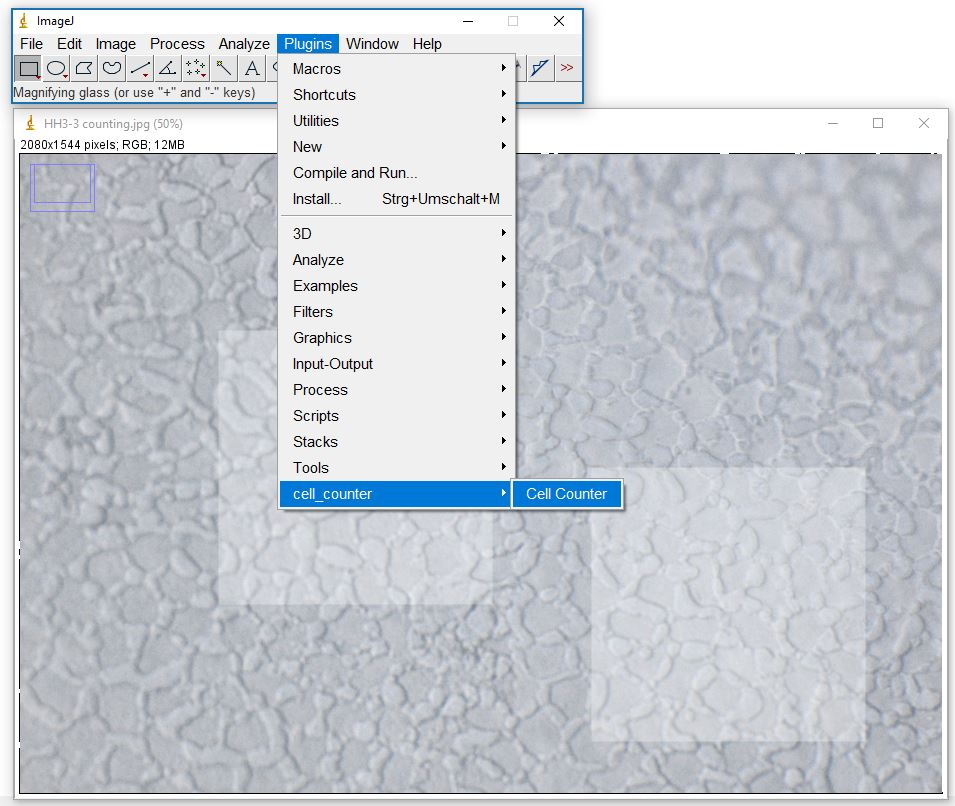The height and width of the screenshot is (806, 955).
Task: Expand the Stacks submenu
Action: (396, 442)
